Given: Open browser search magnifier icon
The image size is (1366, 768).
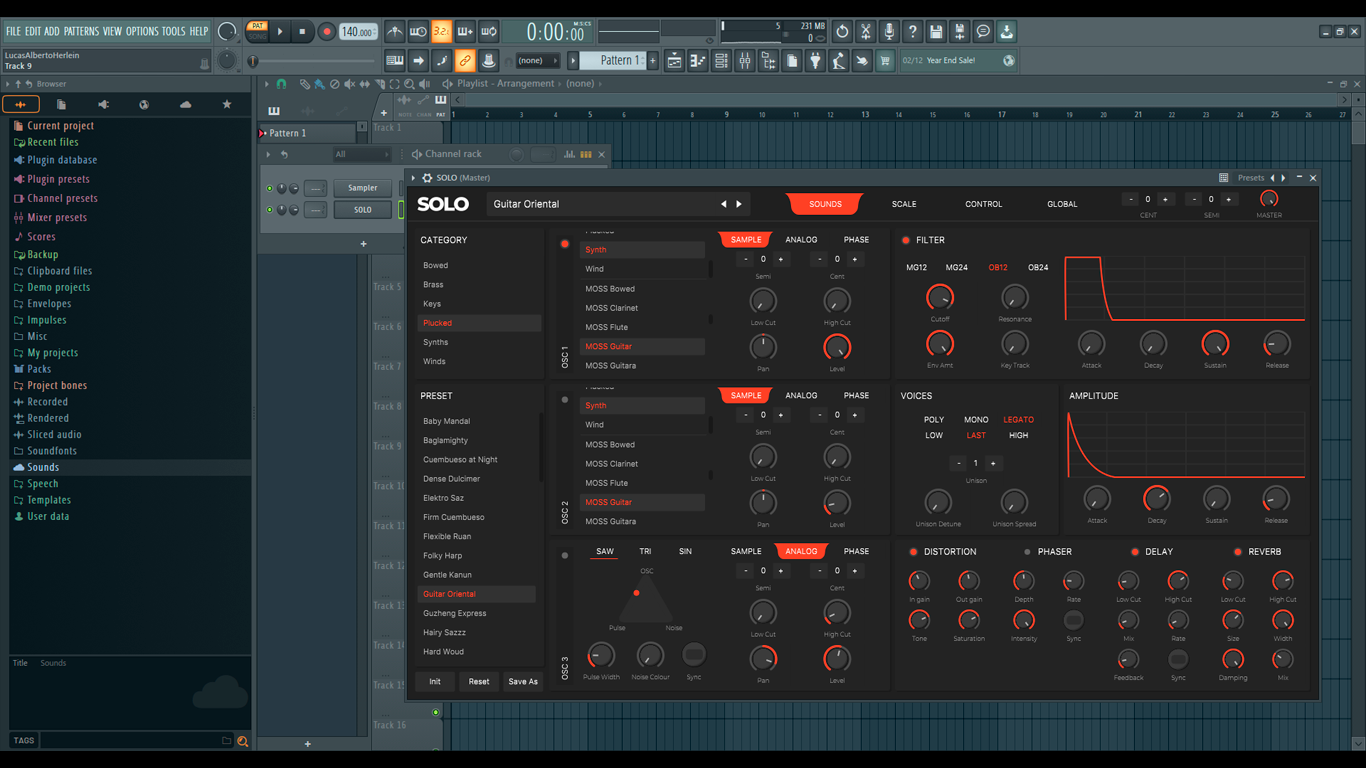Looking at the screenshot, I should tap(242, 741).
